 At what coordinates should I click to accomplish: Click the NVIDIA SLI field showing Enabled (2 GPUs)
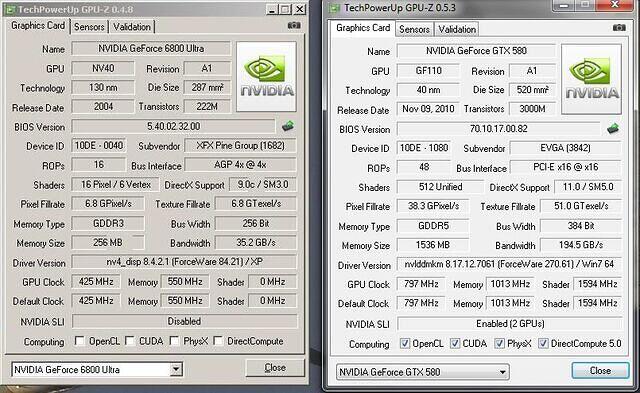pyautogui.click(x=509, y=324)
